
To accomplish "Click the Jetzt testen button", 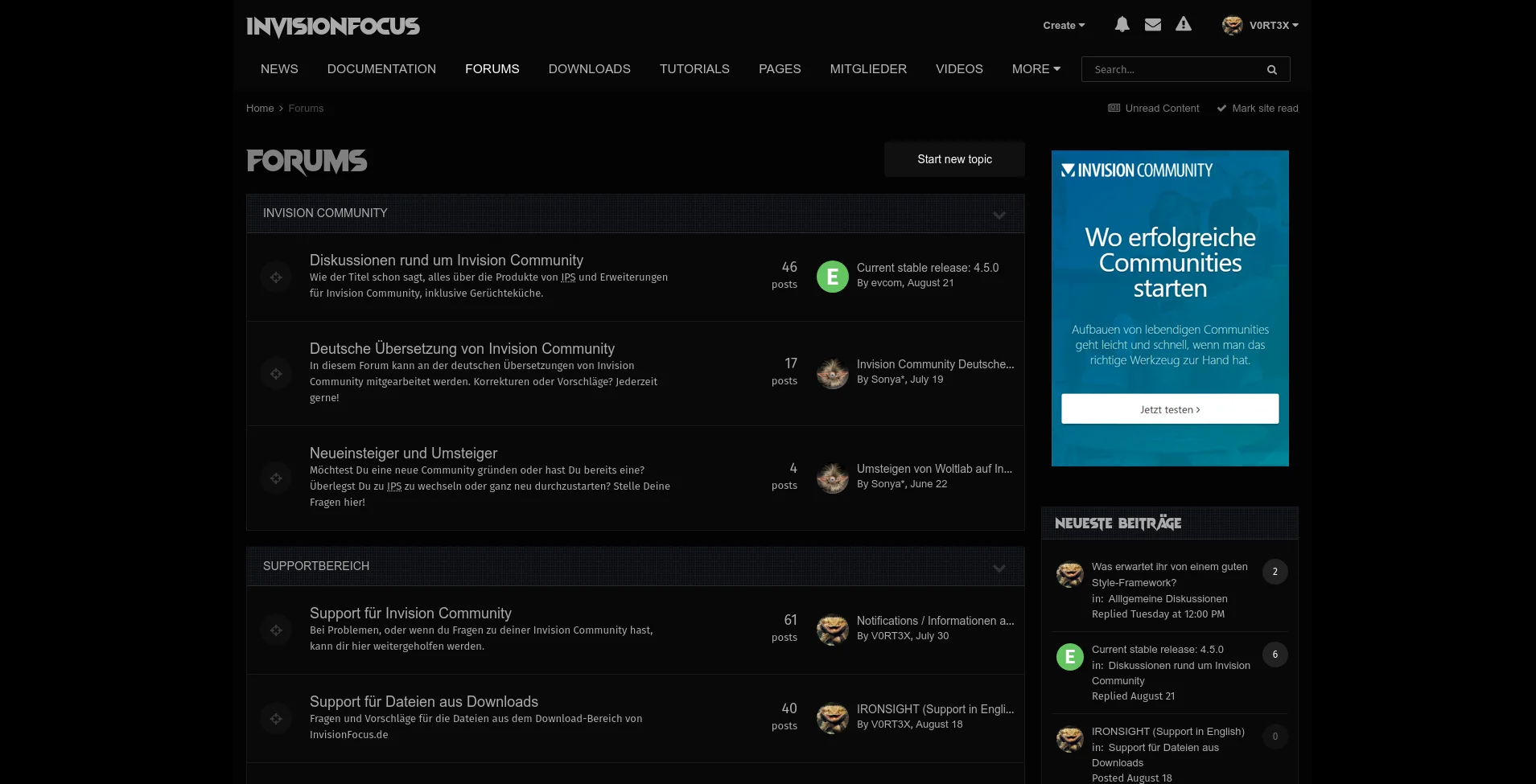I will pyautogui.click(x=1169, y=409).
